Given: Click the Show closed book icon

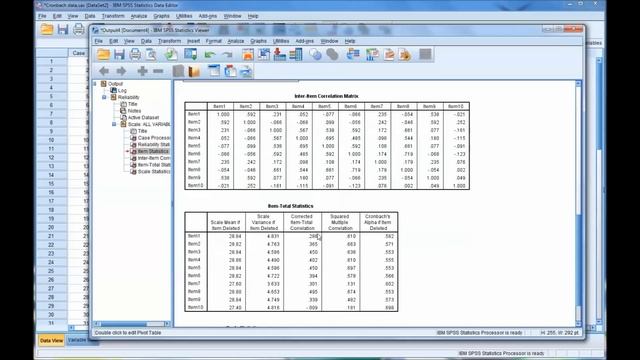Looking at the screenshot, I should [x=178, y=71].
